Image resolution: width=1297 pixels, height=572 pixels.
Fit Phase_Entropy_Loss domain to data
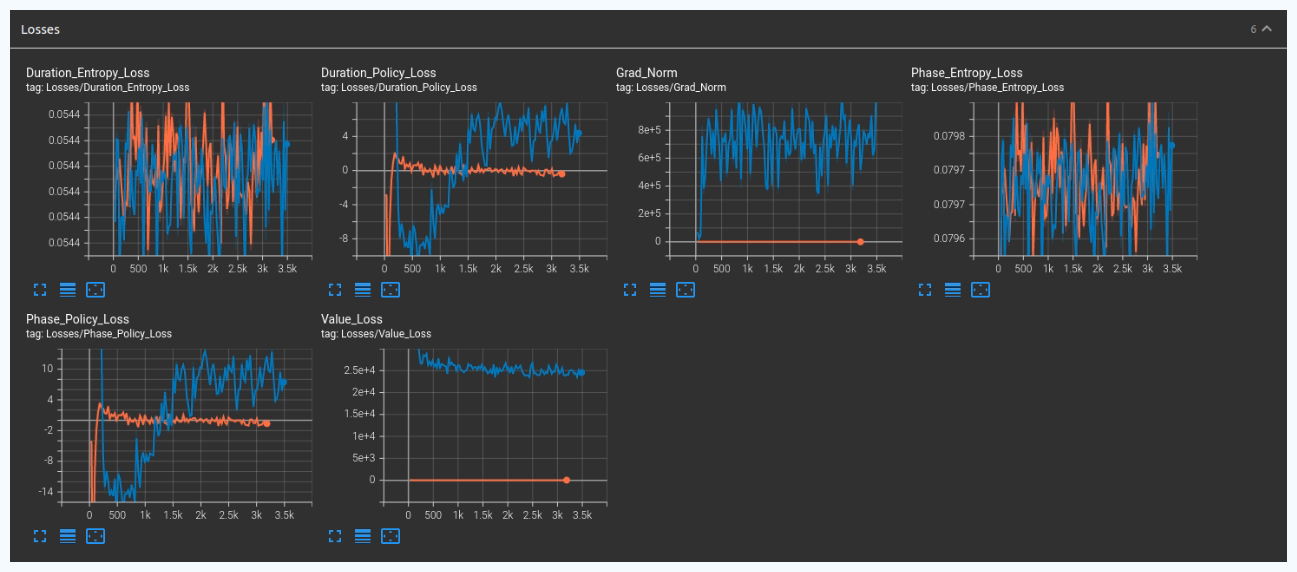[x=981, y=290]
